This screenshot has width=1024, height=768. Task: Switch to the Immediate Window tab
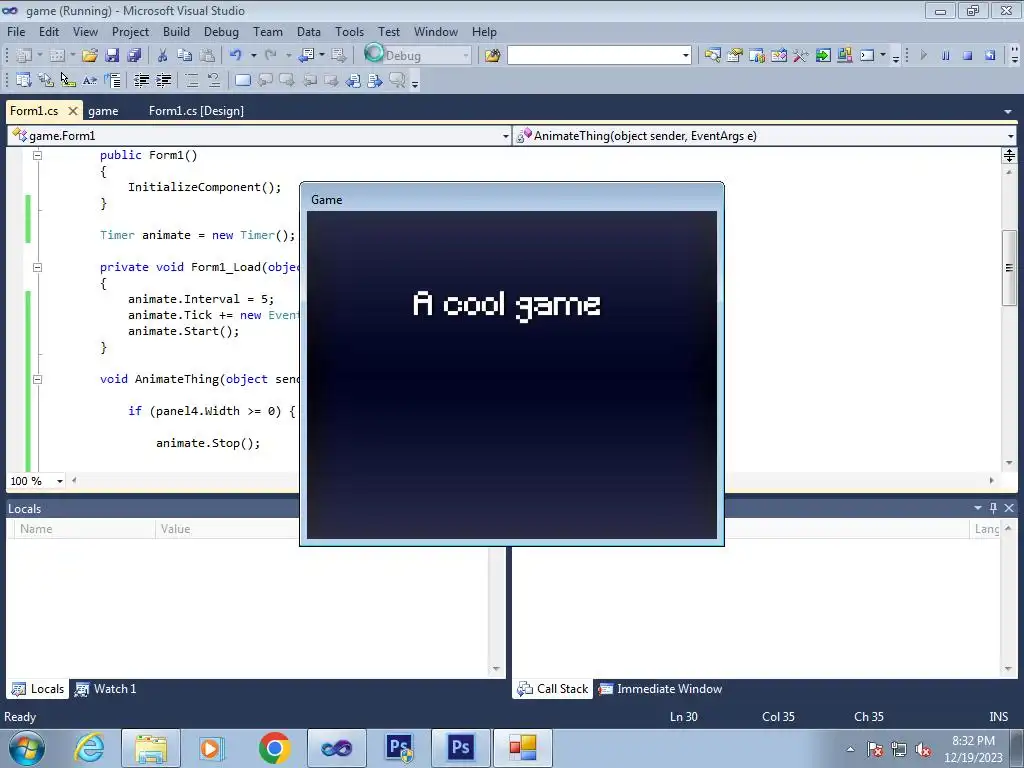(x=661, y=689)
